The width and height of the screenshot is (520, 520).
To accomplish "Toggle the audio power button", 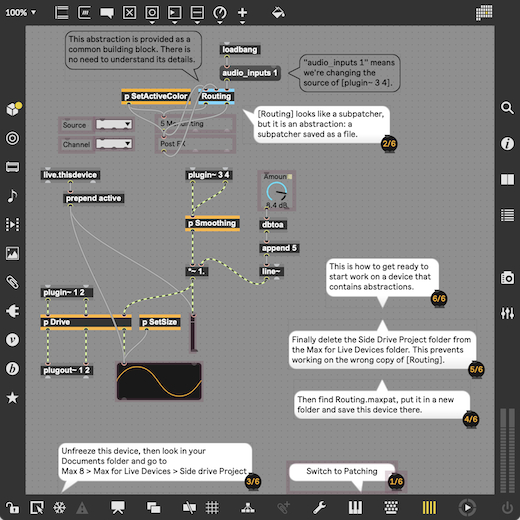I will [x=507, y=508].
